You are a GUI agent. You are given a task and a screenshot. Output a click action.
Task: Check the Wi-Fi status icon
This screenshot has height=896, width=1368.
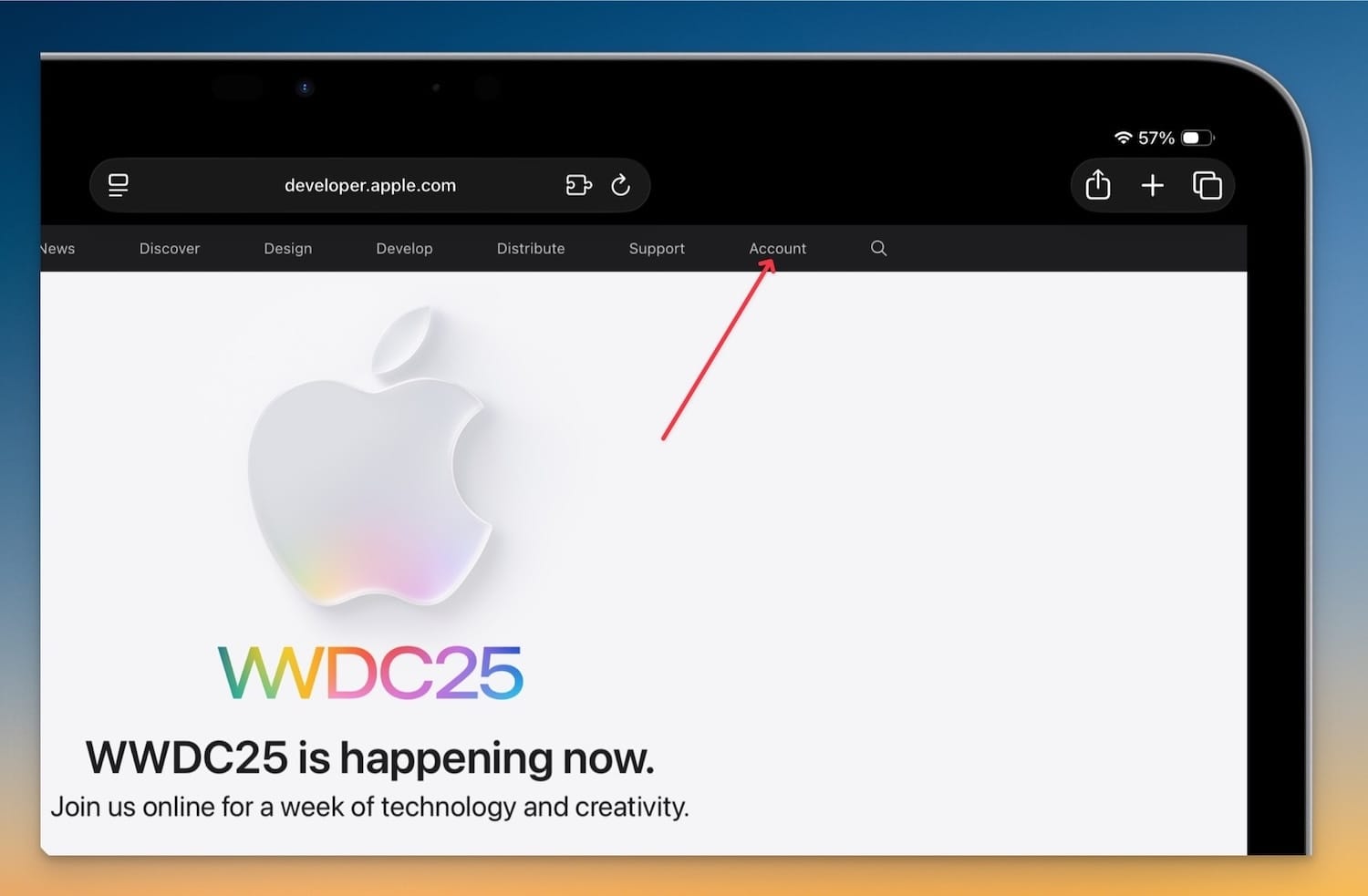coord(1123,138)
